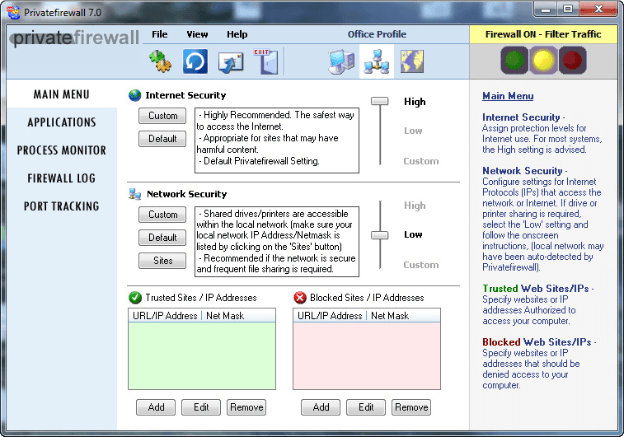Open the Help menu

point(237,34)
